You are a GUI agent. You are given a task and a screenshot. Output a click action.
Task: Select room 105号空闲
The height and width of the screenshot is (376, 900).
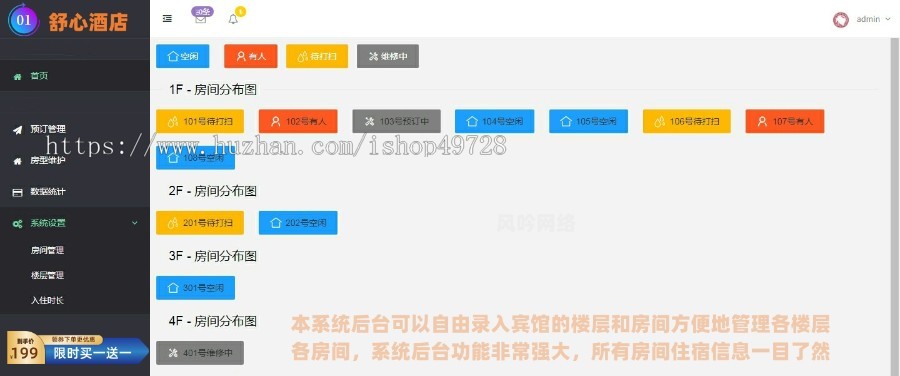coord(588,121)
